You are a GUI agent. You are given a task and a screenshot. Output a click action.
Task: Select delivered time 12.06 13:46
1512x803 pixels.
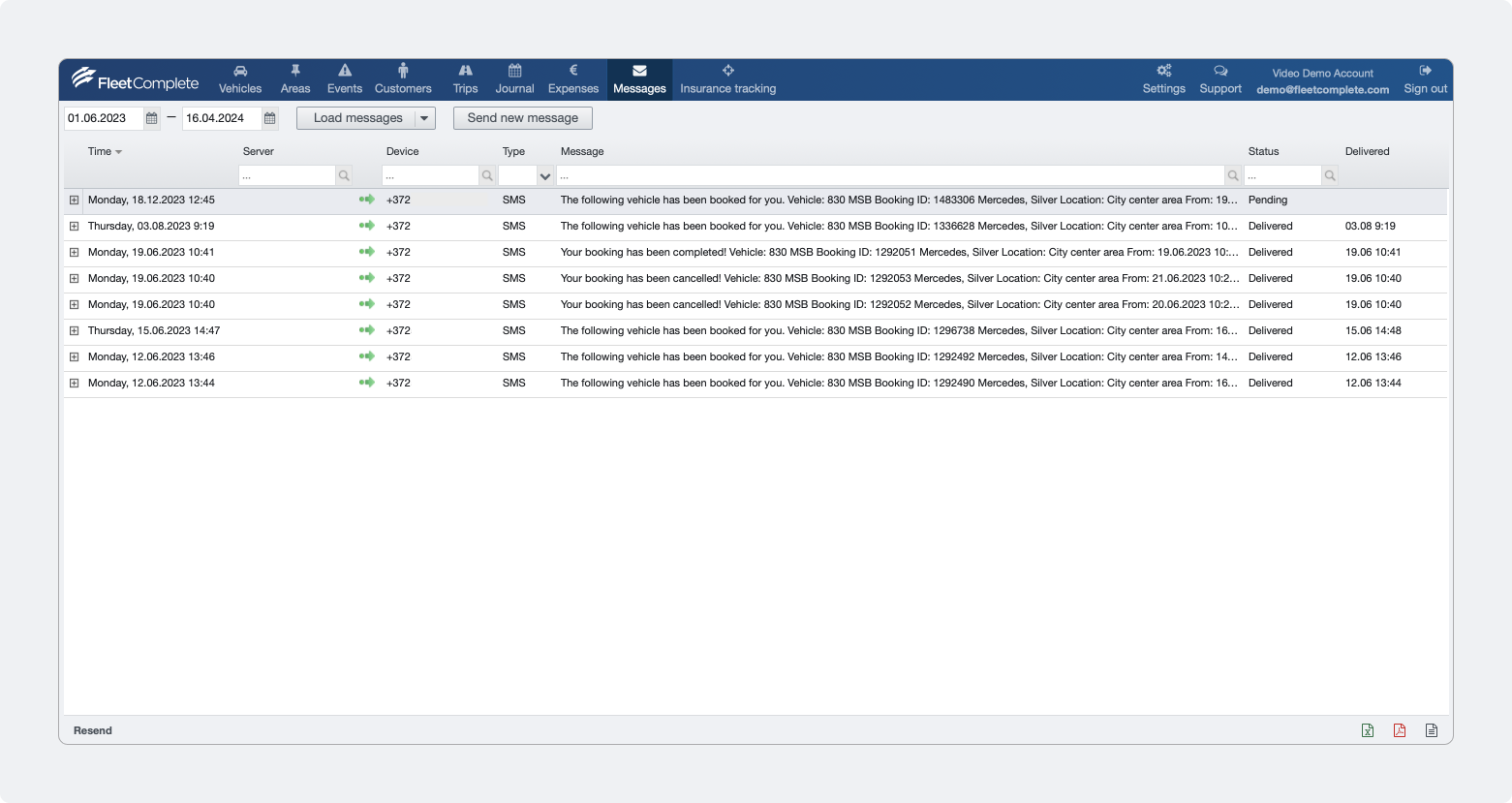tap(1373, 356)
